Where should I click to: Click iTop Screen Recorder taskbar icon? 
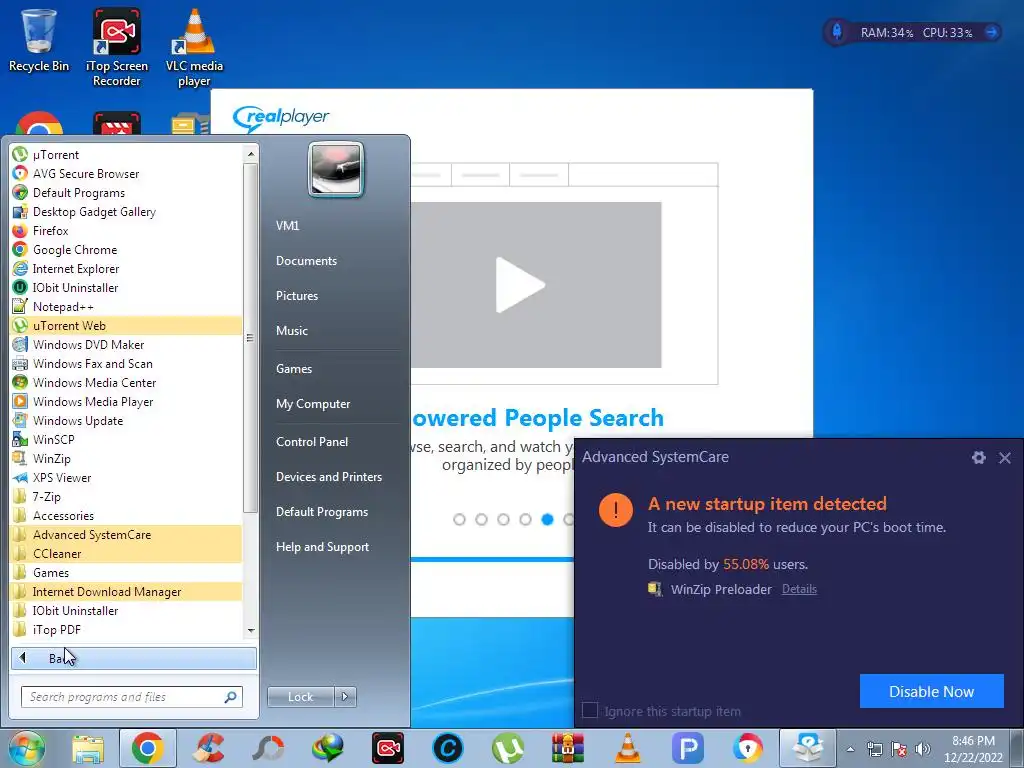pos(388,748)
